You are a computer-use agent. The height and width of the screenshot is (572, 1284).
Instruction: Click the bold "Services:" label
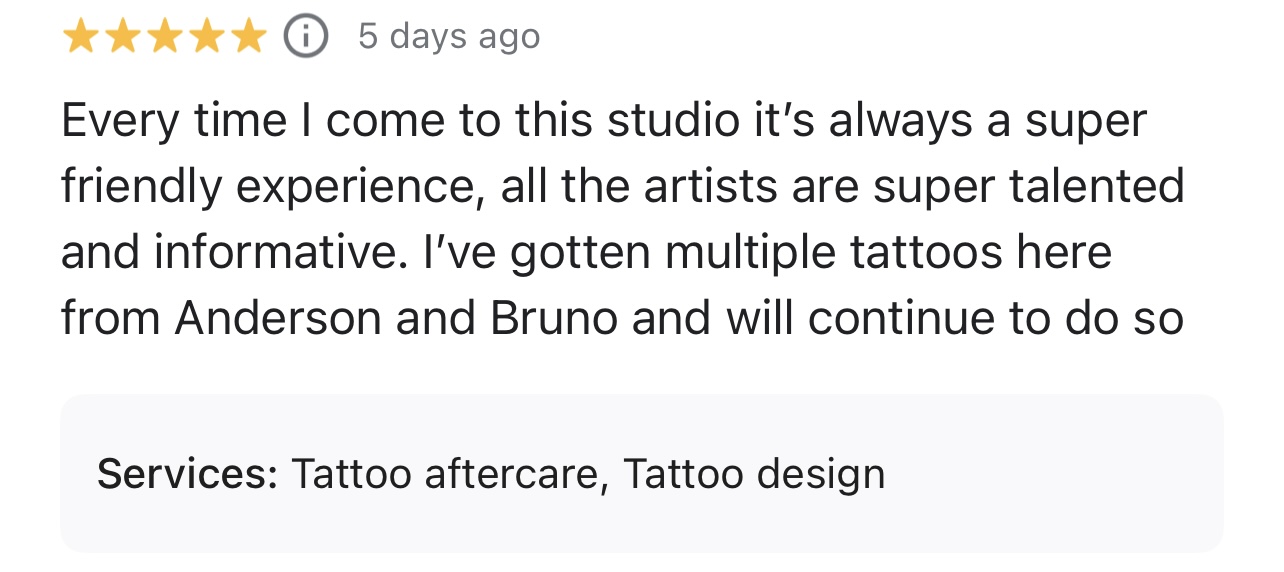point(187,473)
